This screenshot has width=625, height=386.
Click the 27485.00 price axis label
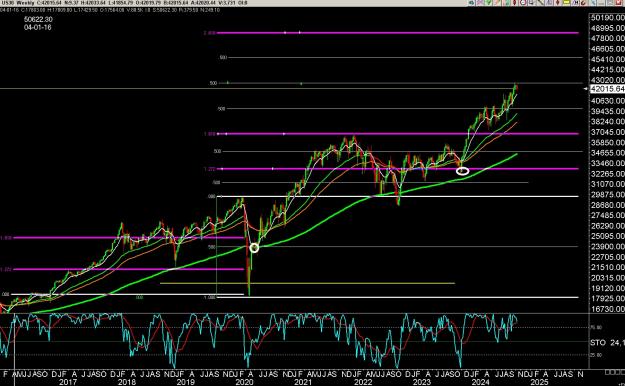[x=608, y=215]
